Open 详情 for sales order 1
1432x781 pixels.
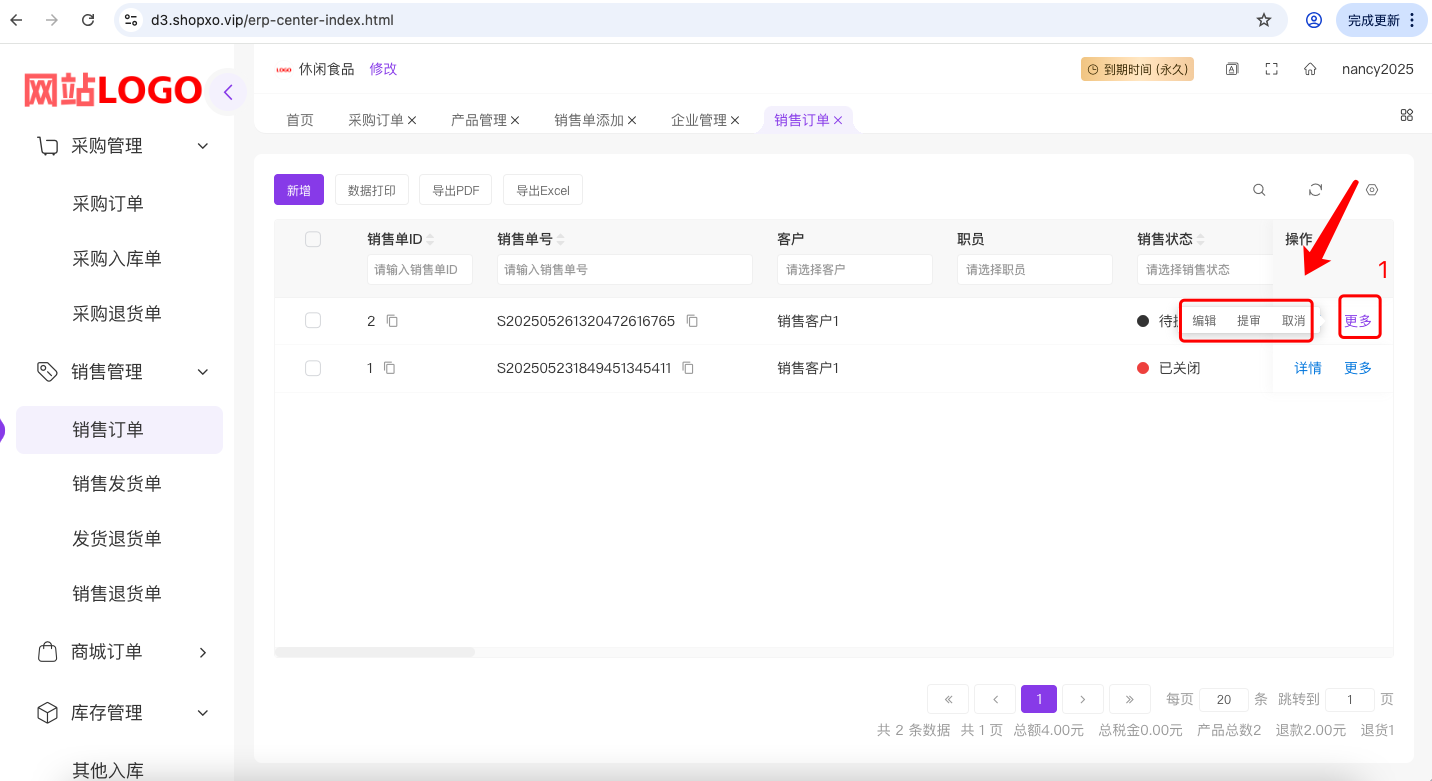click(x=1308, y=368)
